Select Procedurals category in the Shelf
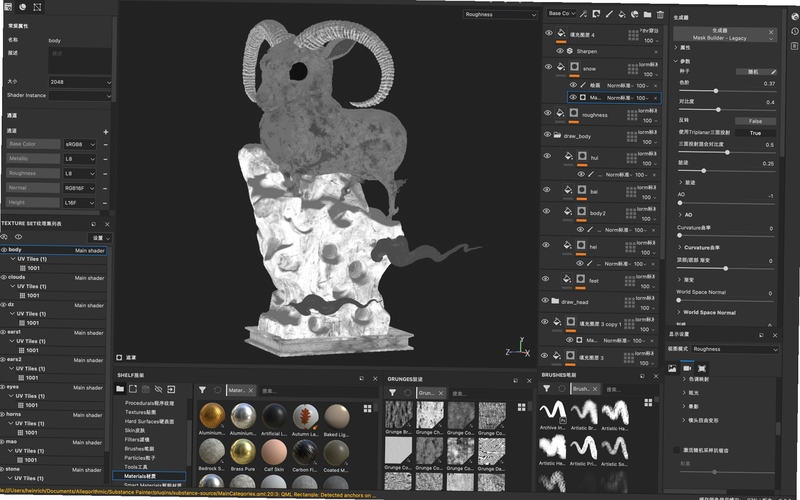This screenshot has height=500, width=800. click(x=149, y=403)
